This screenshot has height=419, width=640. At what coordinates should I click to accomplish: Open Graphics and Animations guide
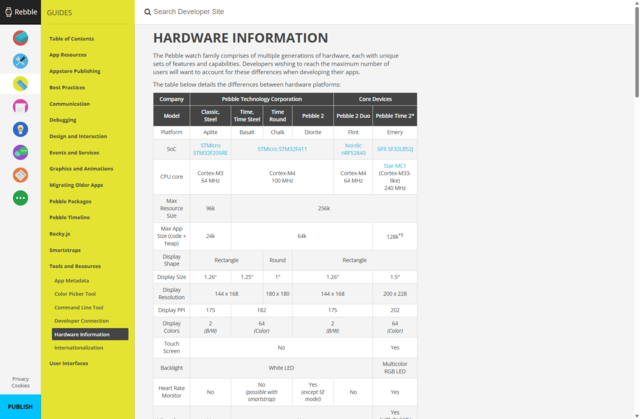pyautogui.click(x=81, y=168)
